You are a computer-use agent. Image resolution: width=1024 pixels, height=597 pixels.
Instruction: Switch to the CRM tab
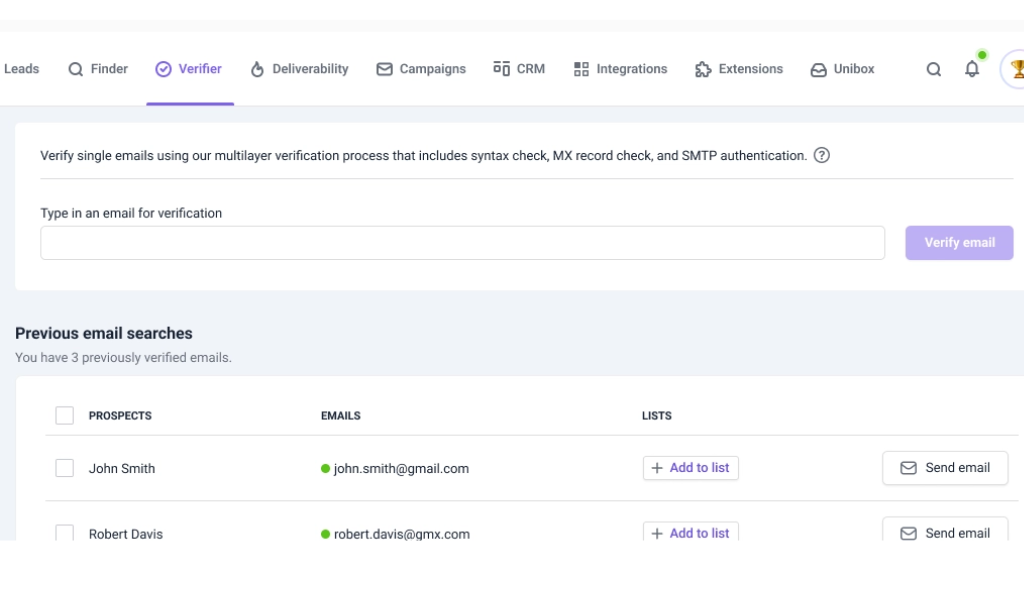coord(519,69)
